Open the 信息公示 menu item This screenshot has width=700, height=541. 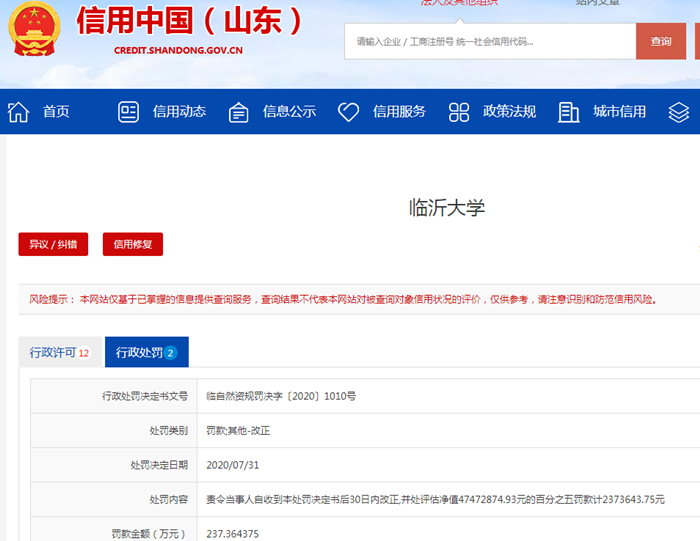289,112
